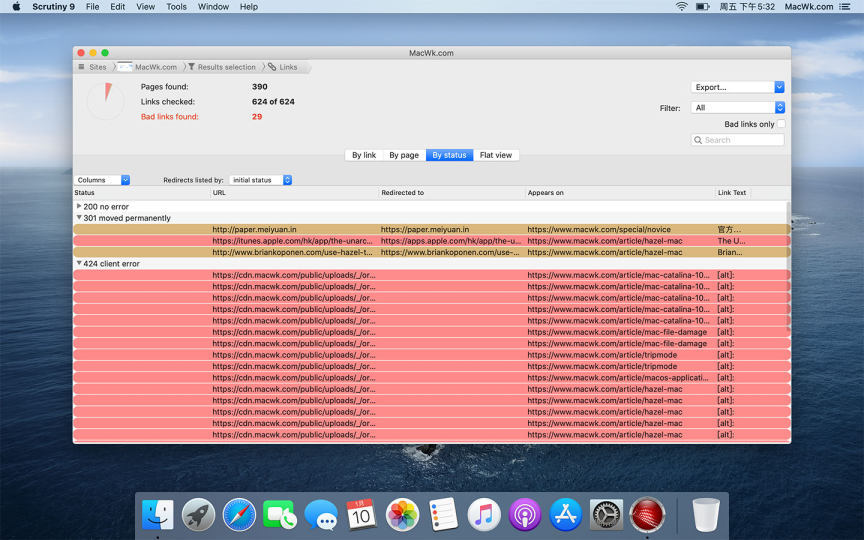This screenshot has width=864, height=540.
Task: Expand the 200 no error group
Action: tap(79, 206)
